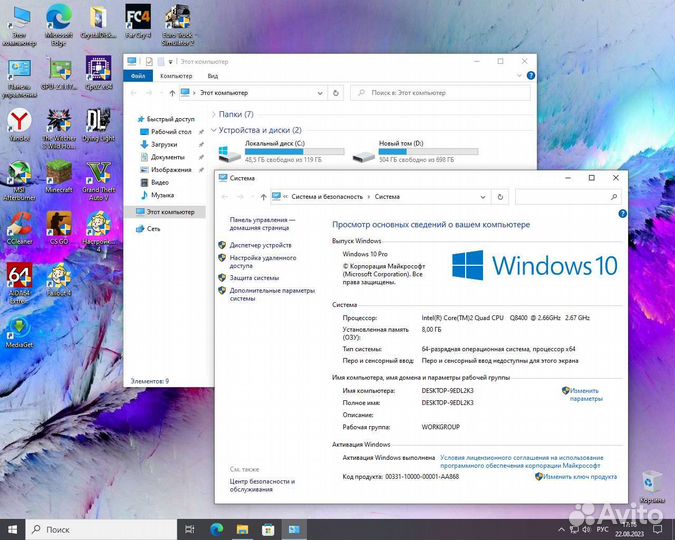The image size is (675, 540).
Task: Collapse the 'Устройства и диски (2)' group
Action: 214,130
